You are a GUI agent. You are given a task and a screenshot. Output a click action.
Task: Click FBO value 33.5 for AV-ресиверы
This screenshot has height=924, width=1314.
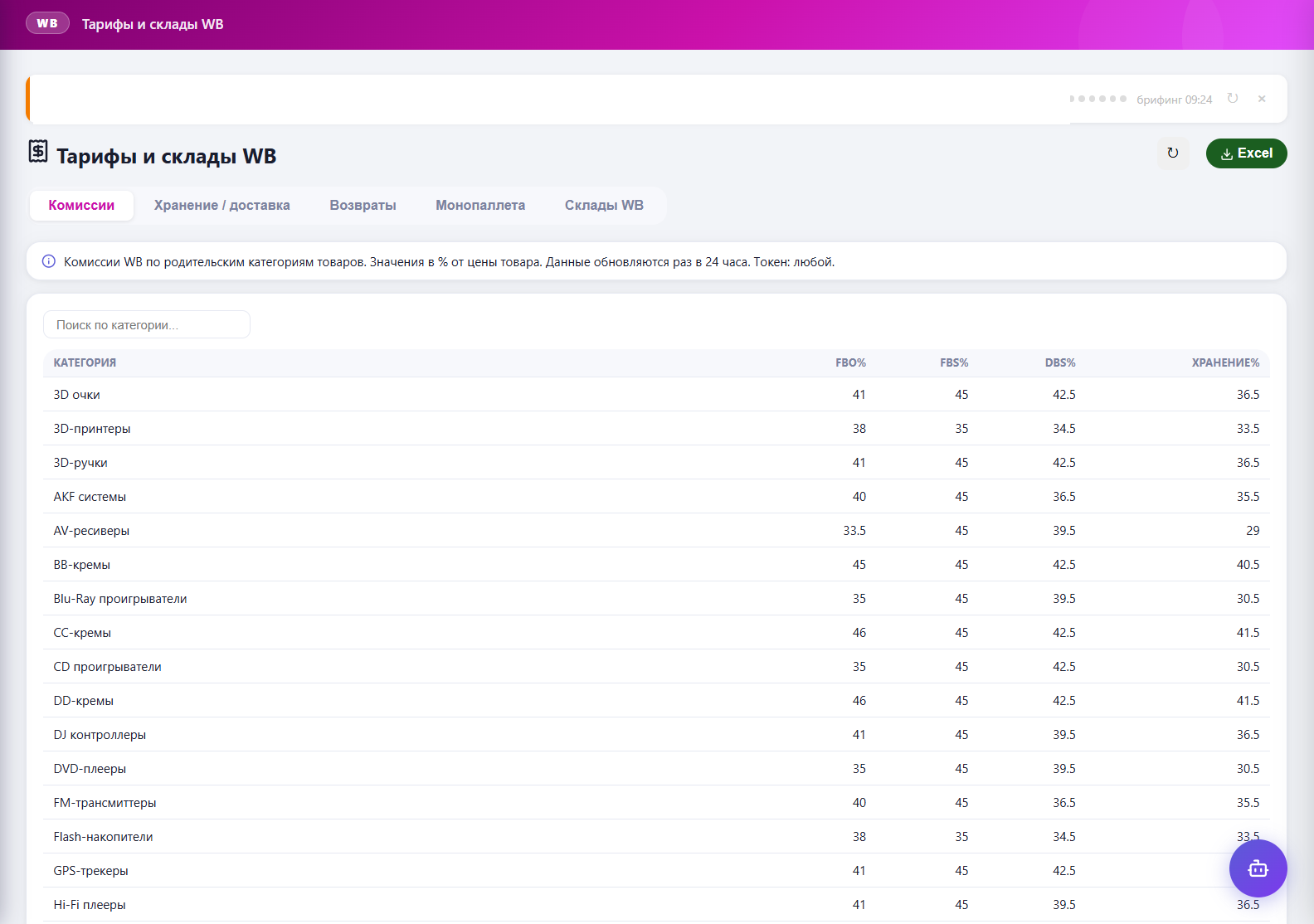[854, 531]
